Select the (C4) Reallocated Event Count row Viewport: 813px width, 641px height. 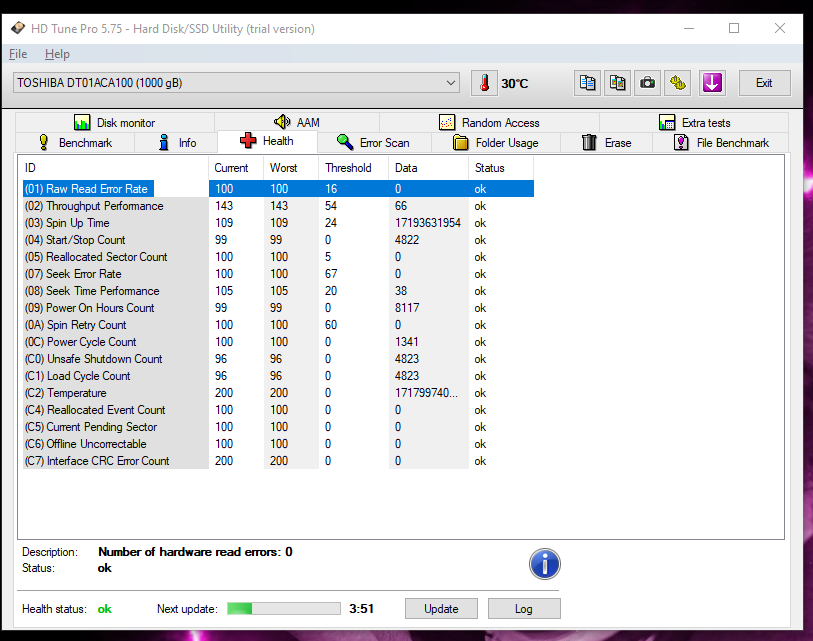coord(278,410)
